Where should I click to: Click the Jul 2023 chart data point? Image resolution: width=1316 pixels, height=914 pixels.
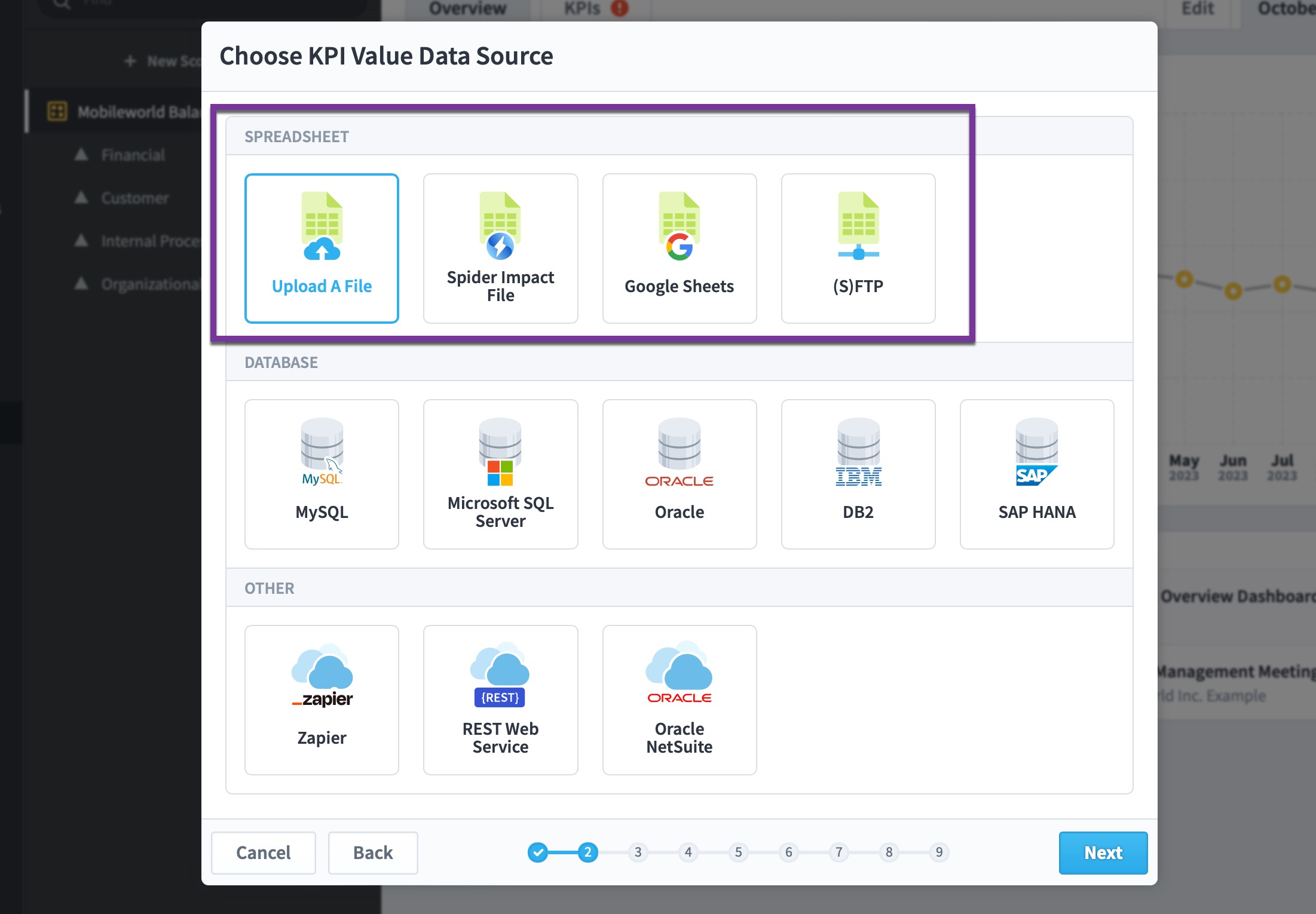(x=1281, y=284)
